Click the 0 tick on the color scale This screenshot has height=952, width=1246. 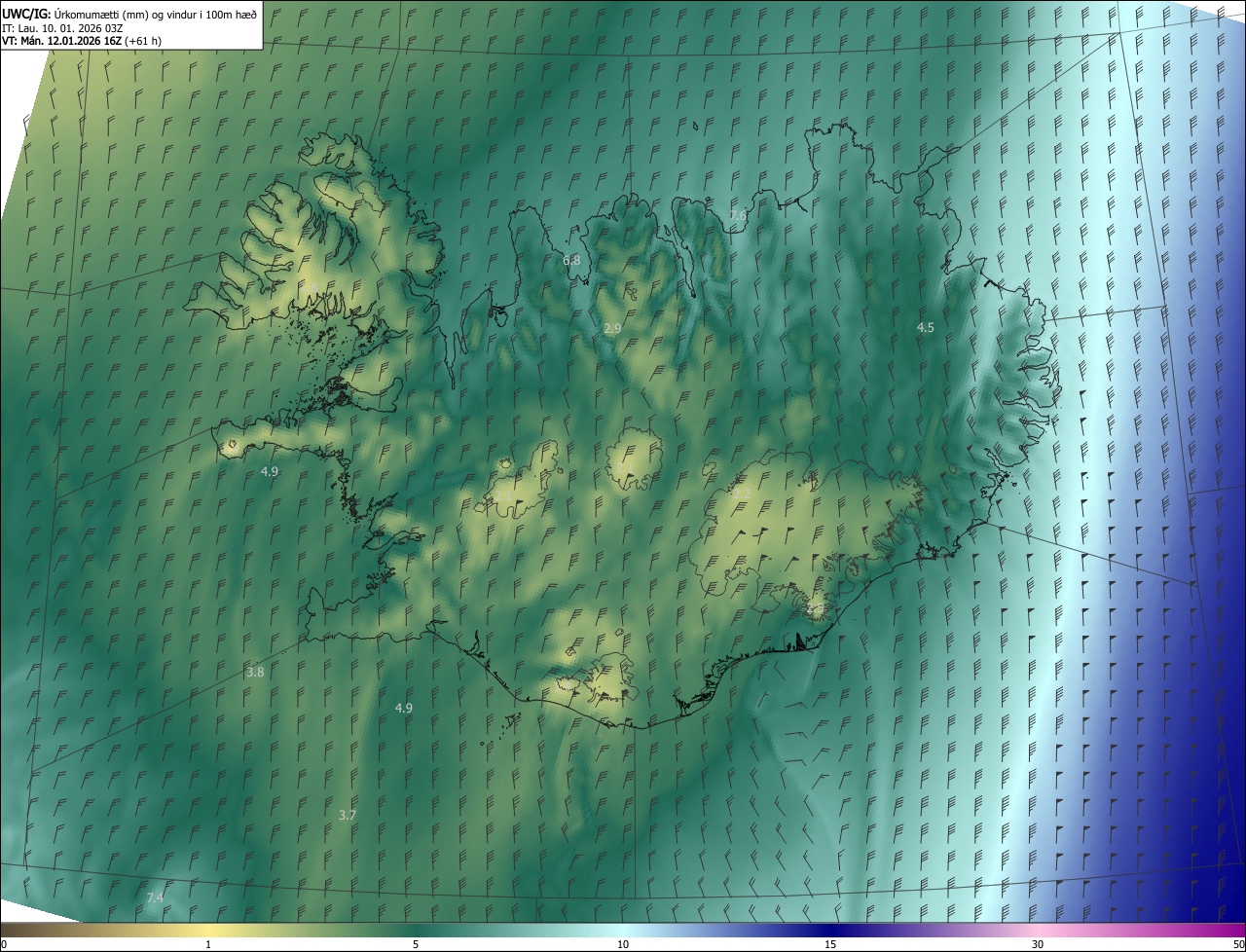click(4, 944)
